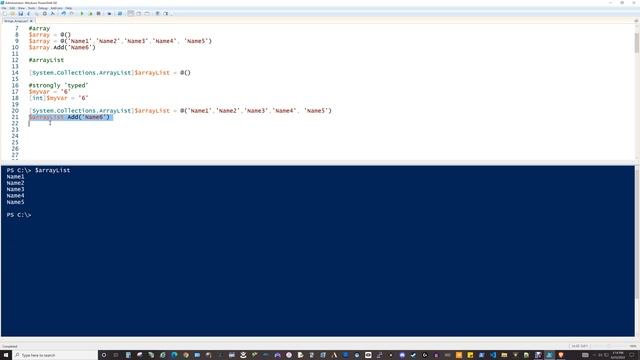Click the #array comment on line 7
The width and height of the screenshot is (640, 360).
[39, 28]
